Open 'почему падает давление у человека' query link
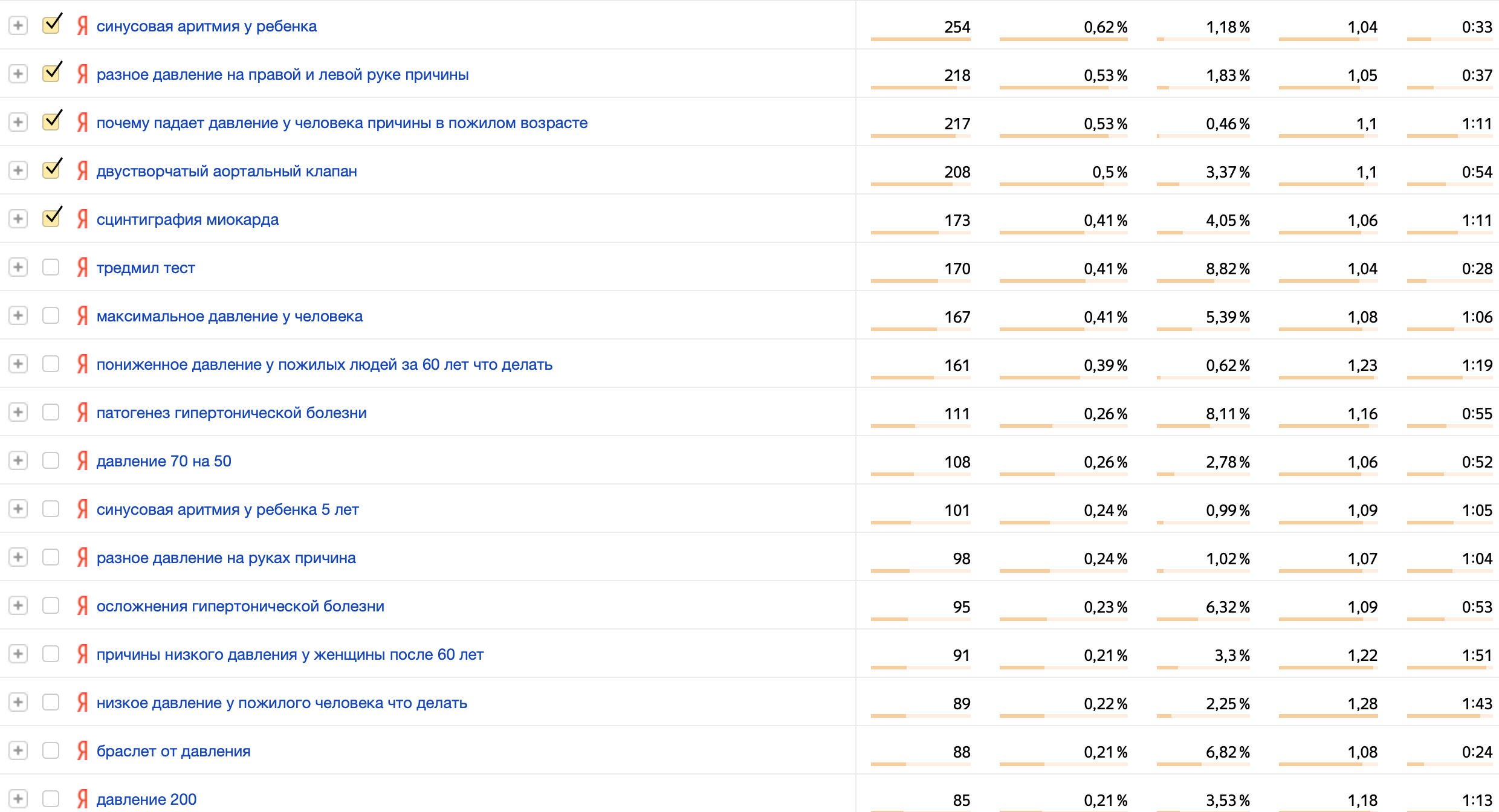The image size is (1499, 812). (x=342, y=123)
